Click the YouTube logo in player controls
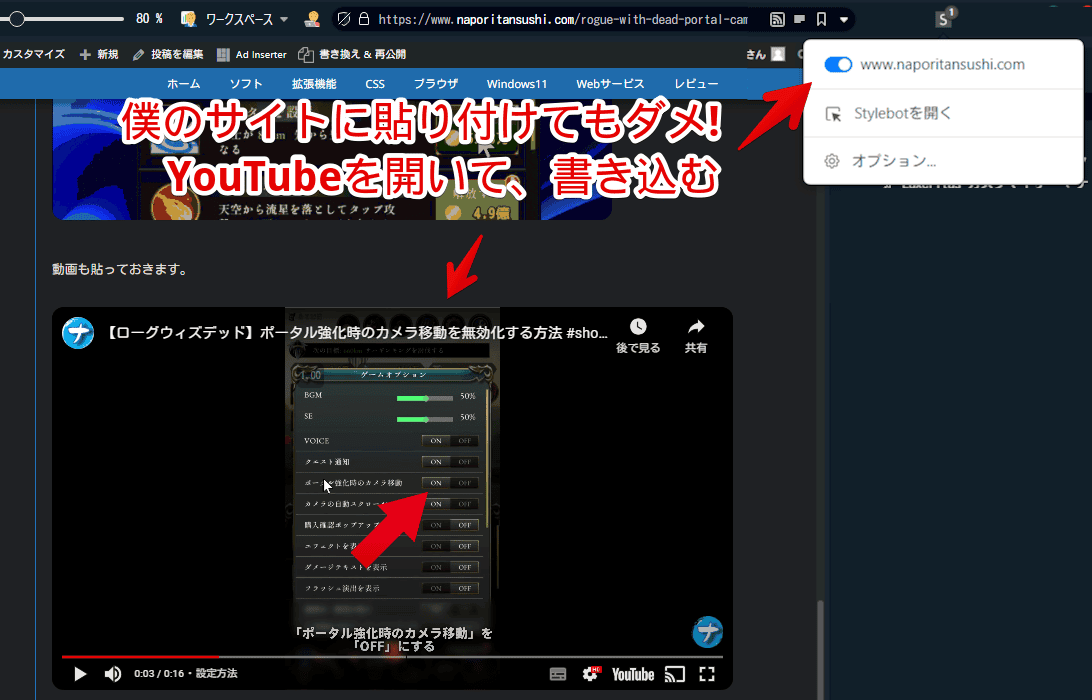The height and width of the screenshot is (700, 1092). [633, 674]
